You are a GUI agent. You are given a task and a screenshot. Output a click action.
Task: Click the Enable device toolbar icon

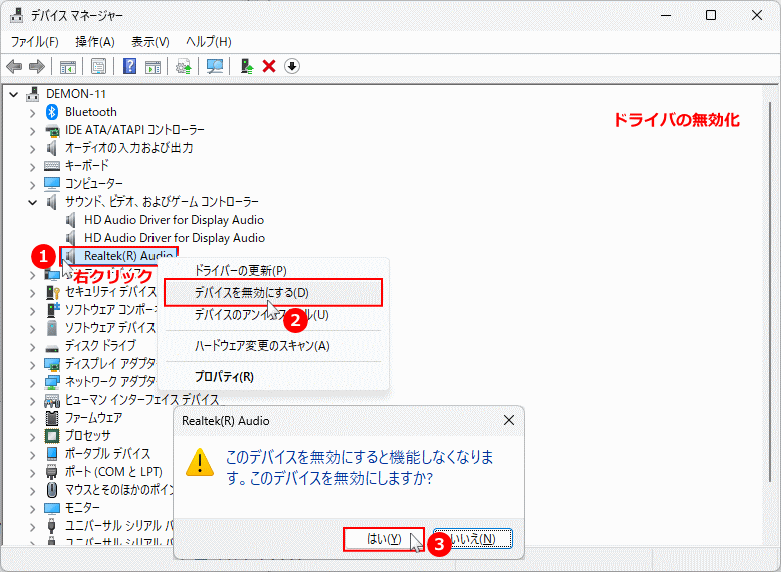(x=247, y=66)
